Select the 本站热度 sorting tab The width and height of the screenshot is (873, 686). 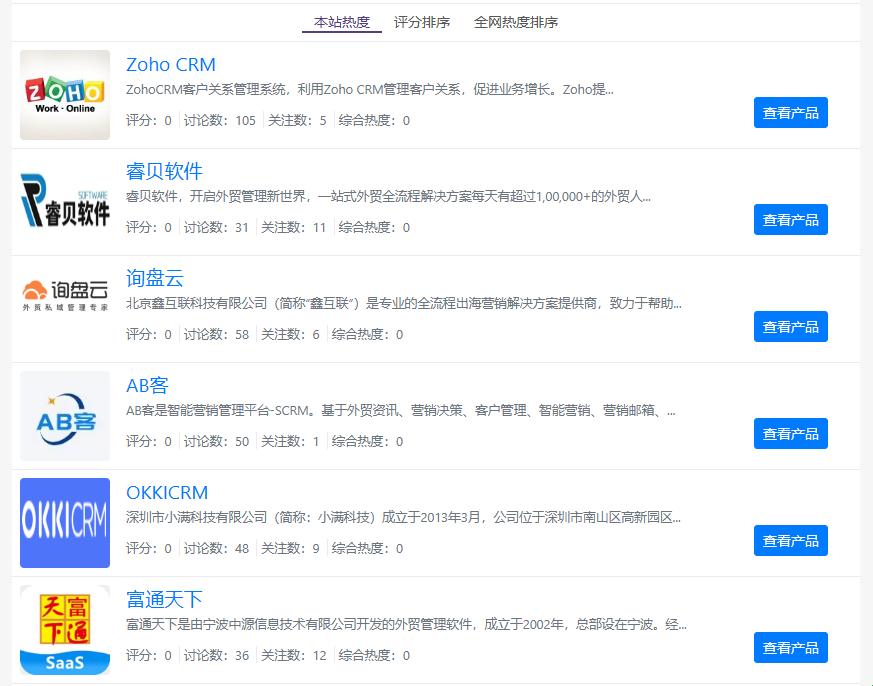click(x=342, y=22)
